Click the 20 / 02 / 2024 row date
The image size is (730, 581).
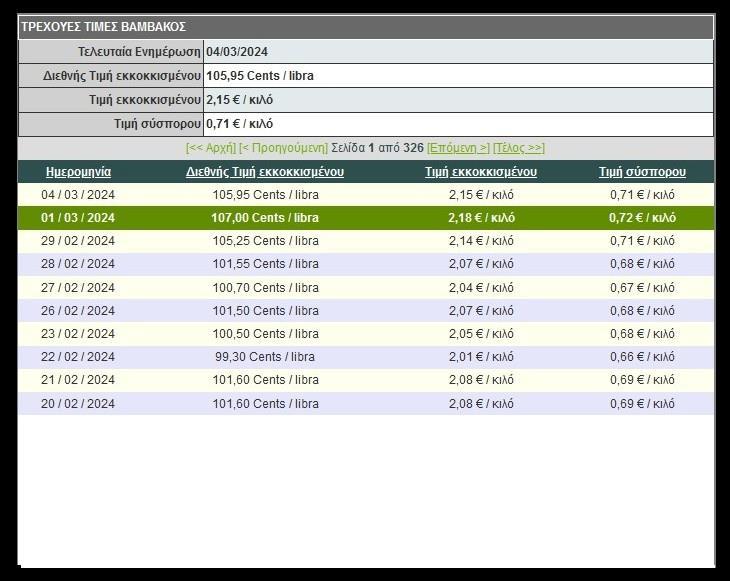pos(78,403)
